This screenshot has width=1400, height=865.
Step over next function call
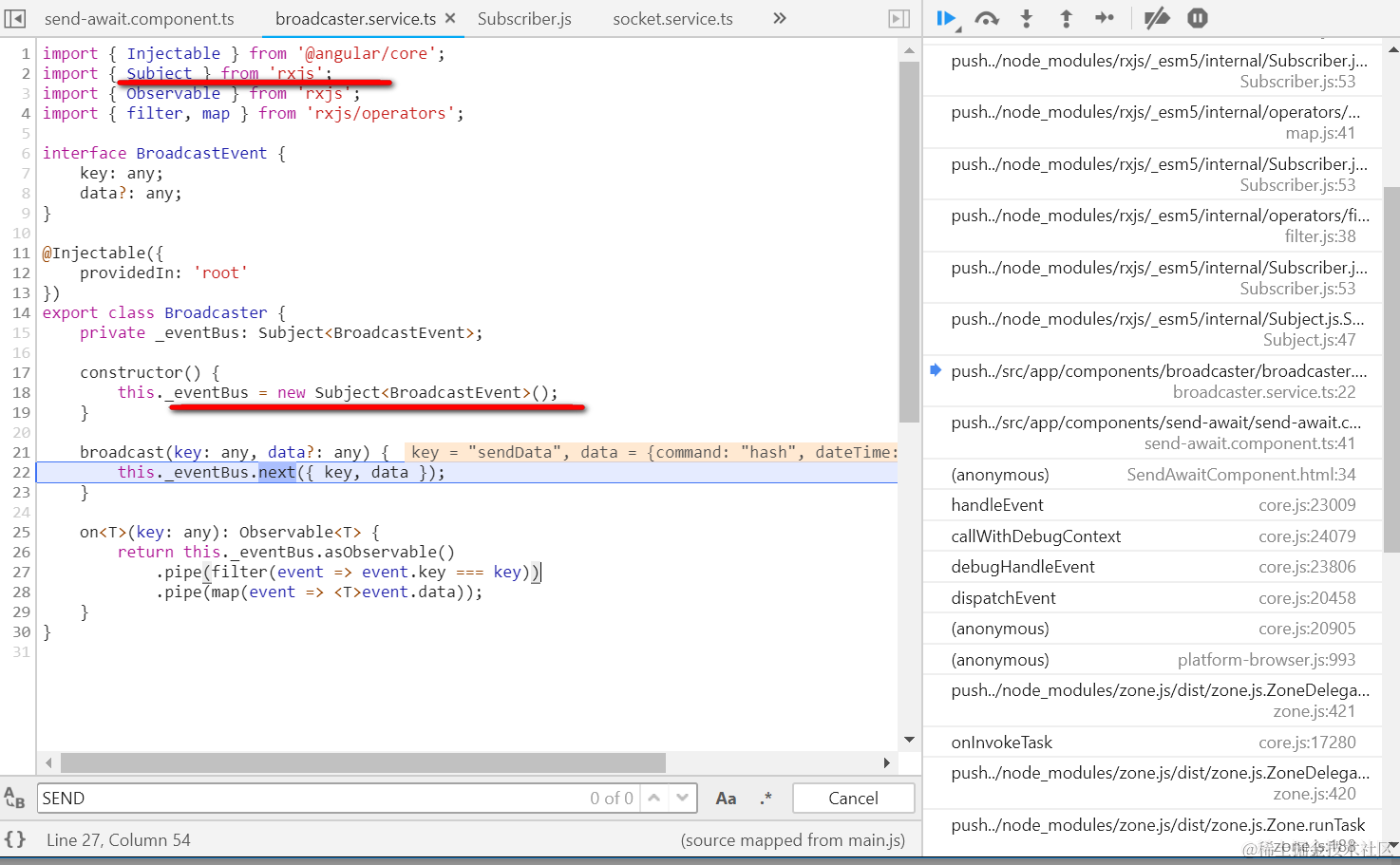[987, 18]
